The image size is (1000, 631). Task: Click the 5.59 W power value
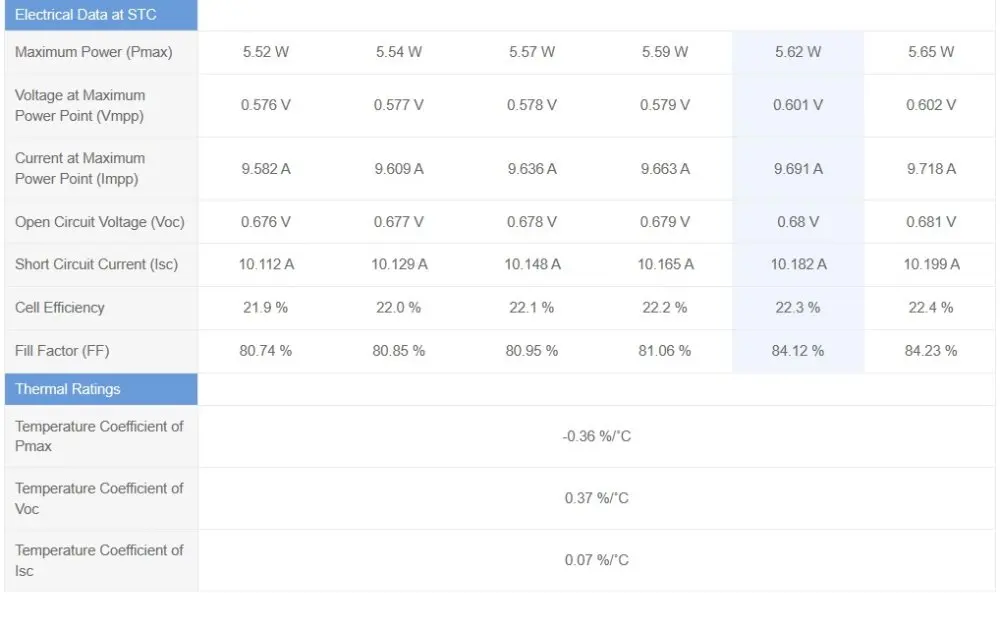665,52
